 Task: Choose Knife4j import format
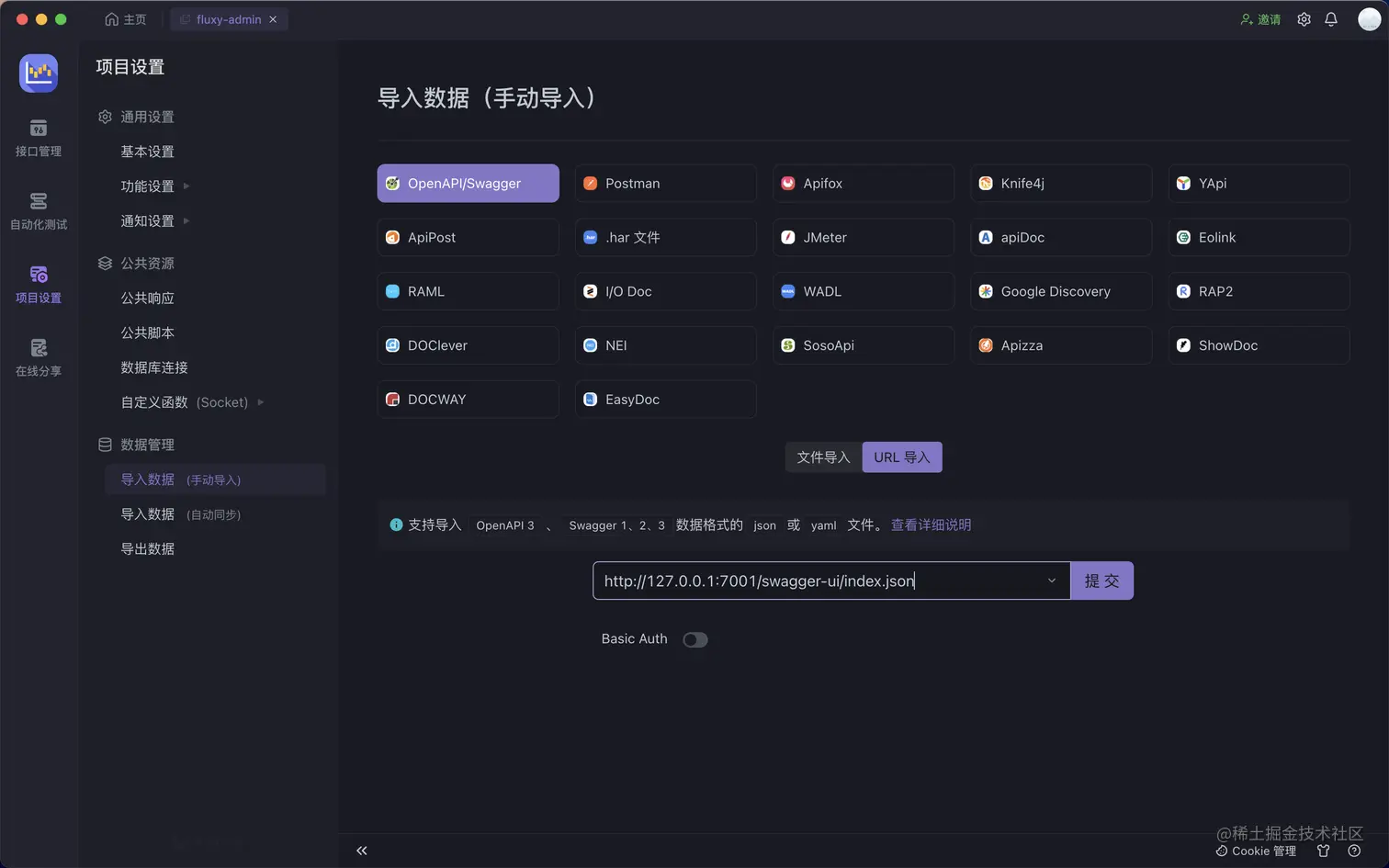pyautogui.click(x=1061, y=183)
